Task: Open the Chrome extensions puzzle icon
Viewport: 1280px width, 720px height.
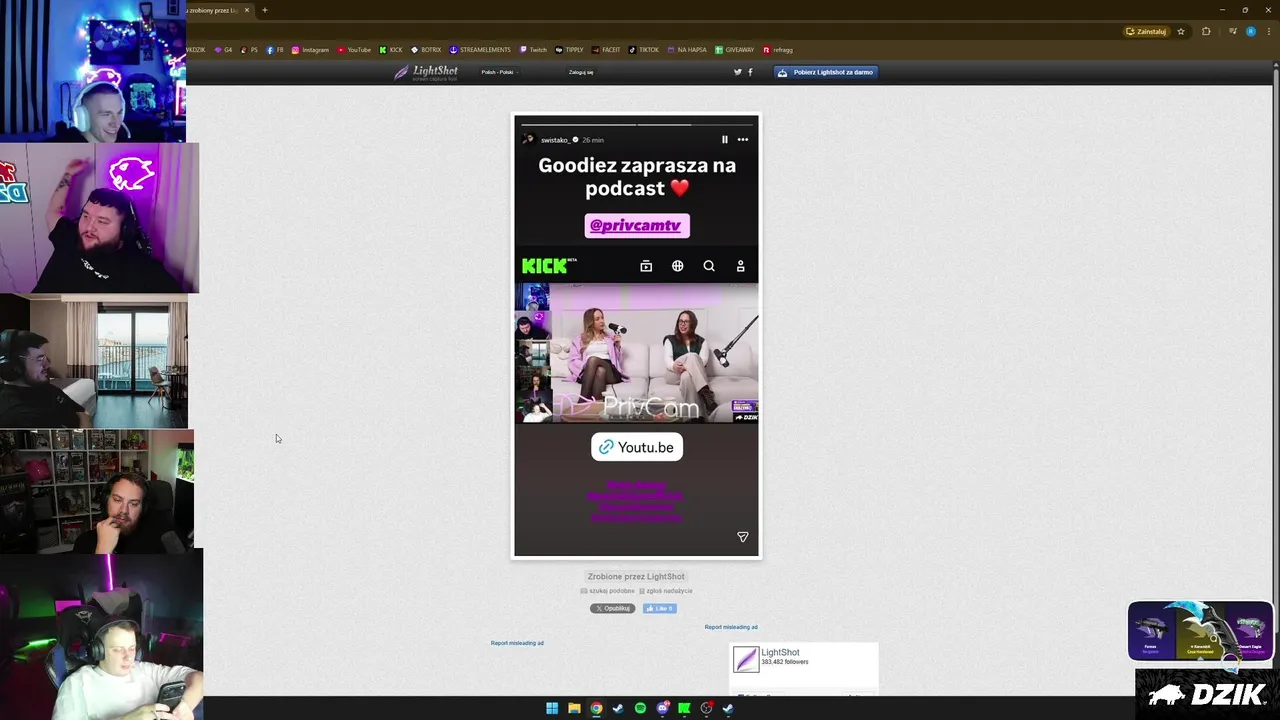Action: 1206,31
